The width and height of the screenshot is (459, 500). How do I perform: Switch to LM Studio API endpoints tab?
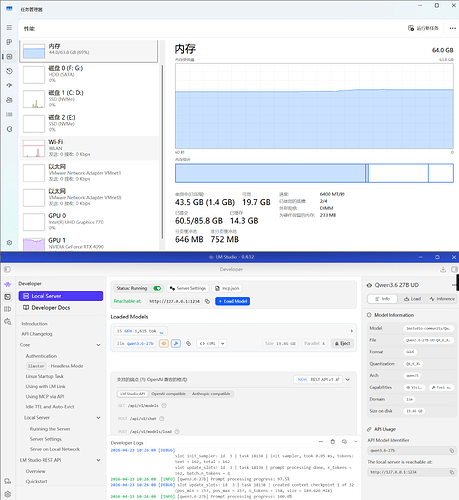click(x=132, y=394)
